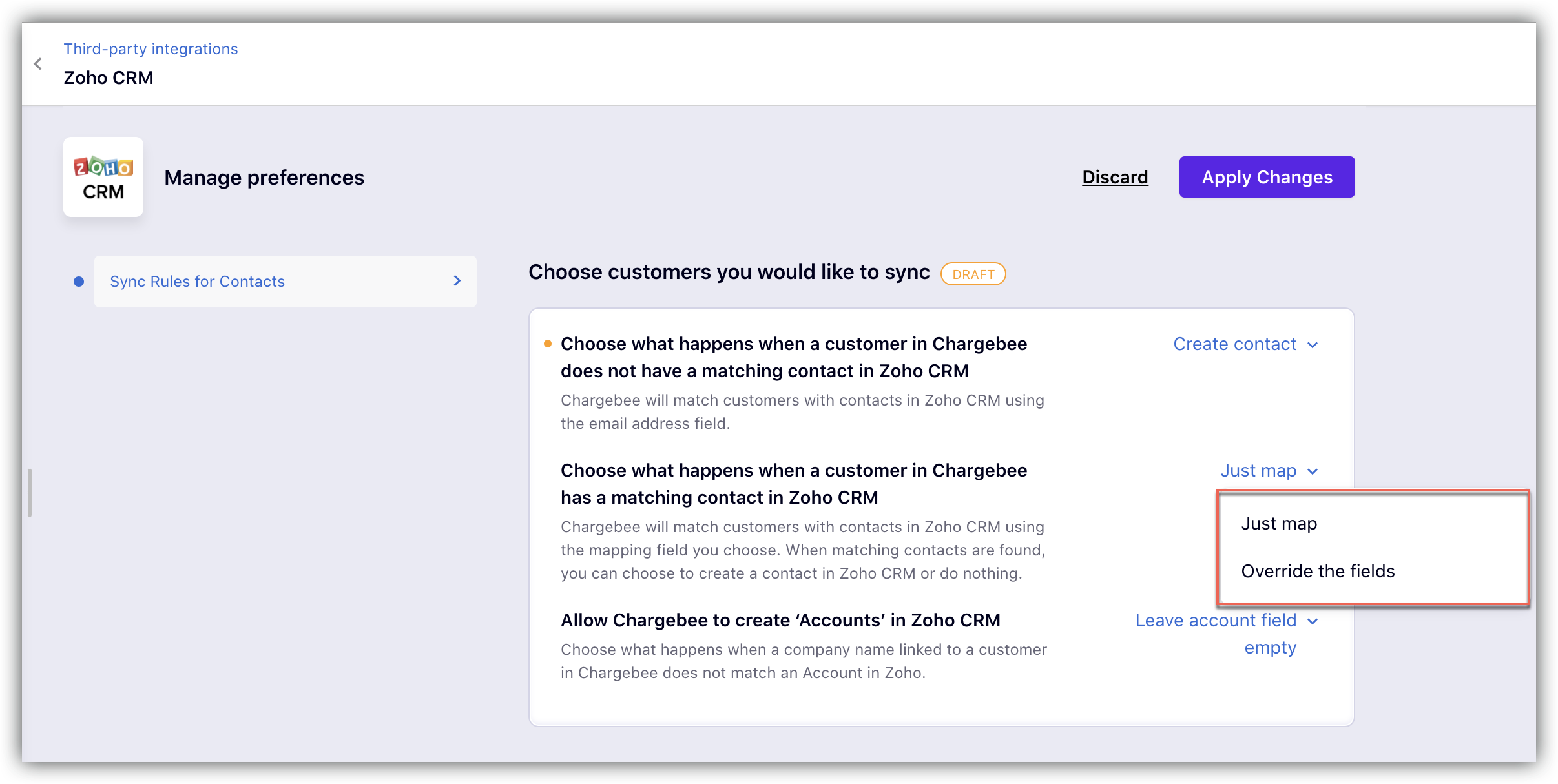Select Just map in the open menu
This screenshot has width=1558, height=784.
click(1279, 524)
